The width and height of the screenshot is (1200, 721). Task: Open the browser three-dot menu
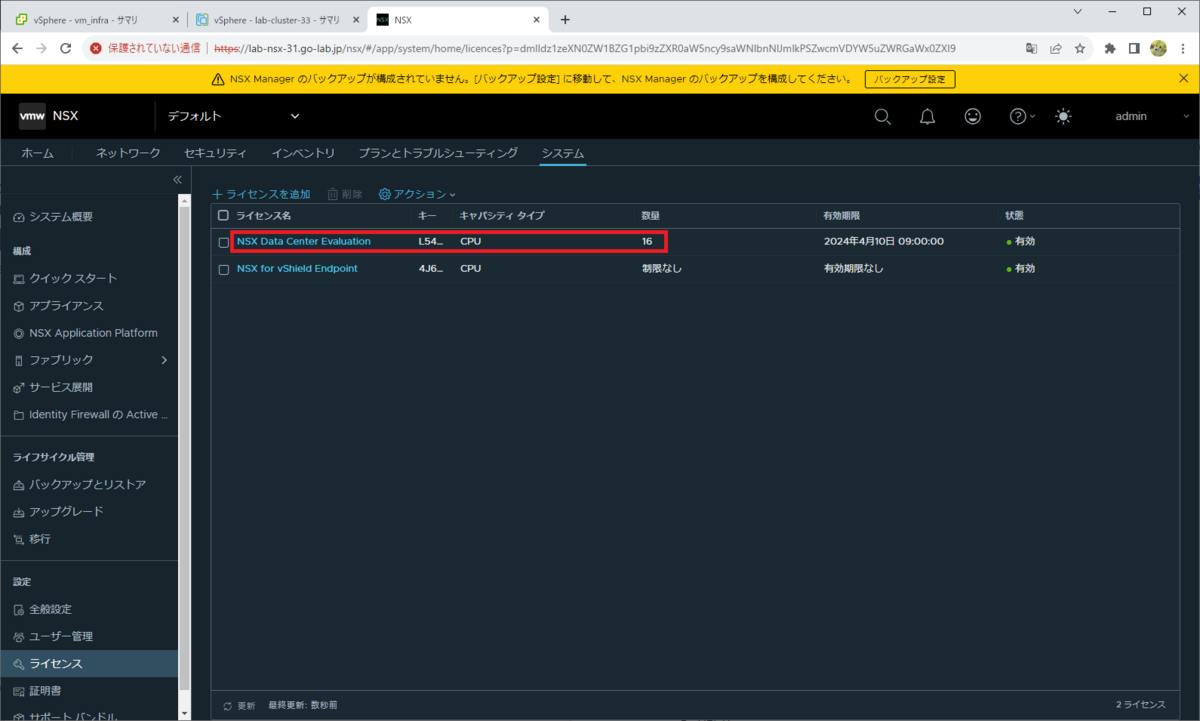[1183, 48]
